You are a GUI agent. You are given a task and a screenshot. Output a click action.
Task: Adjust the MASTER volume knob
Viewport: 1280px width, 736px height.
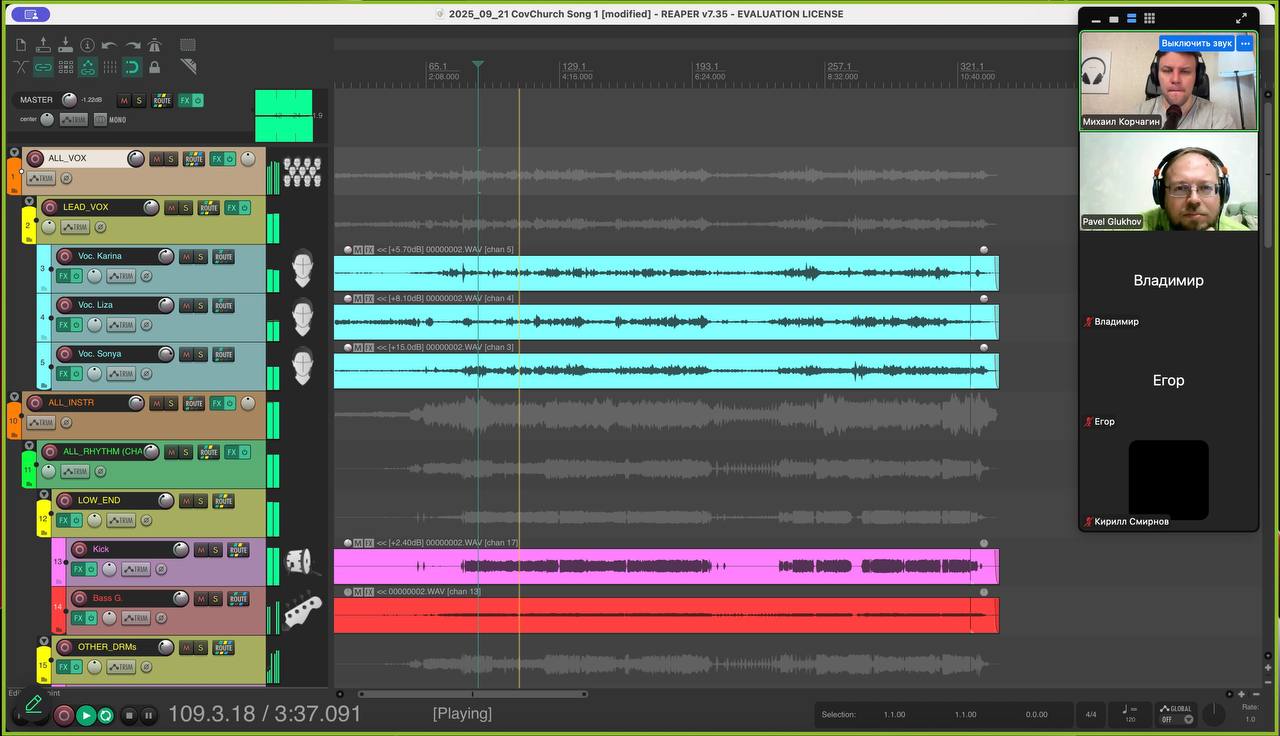[69, 100]
